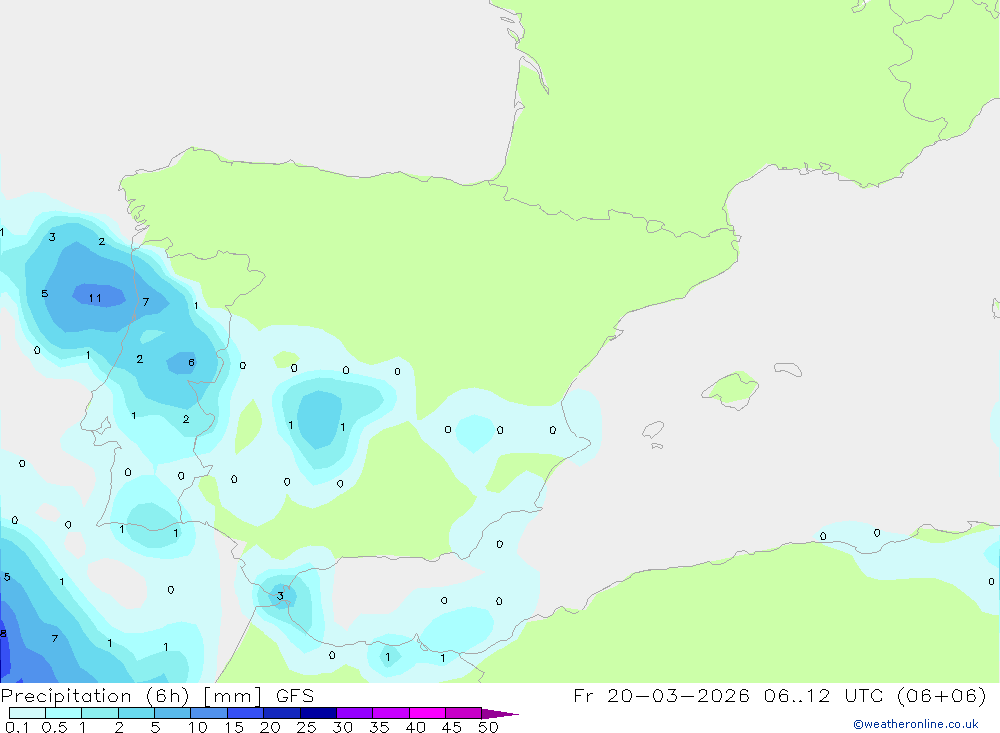Click Mallorca island on the map
The image size is (1000, 733).
point(731,389)
